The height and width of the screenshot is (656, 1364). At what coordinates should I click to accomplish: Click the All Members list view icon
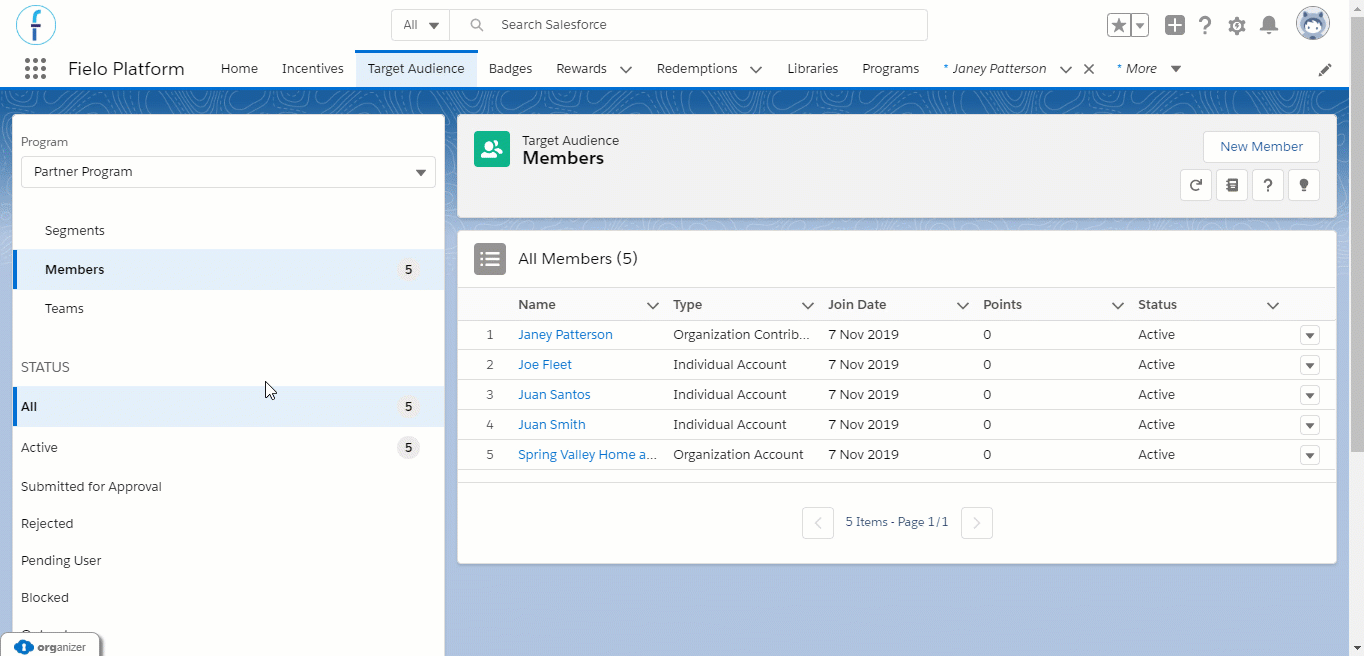[490, 259]
